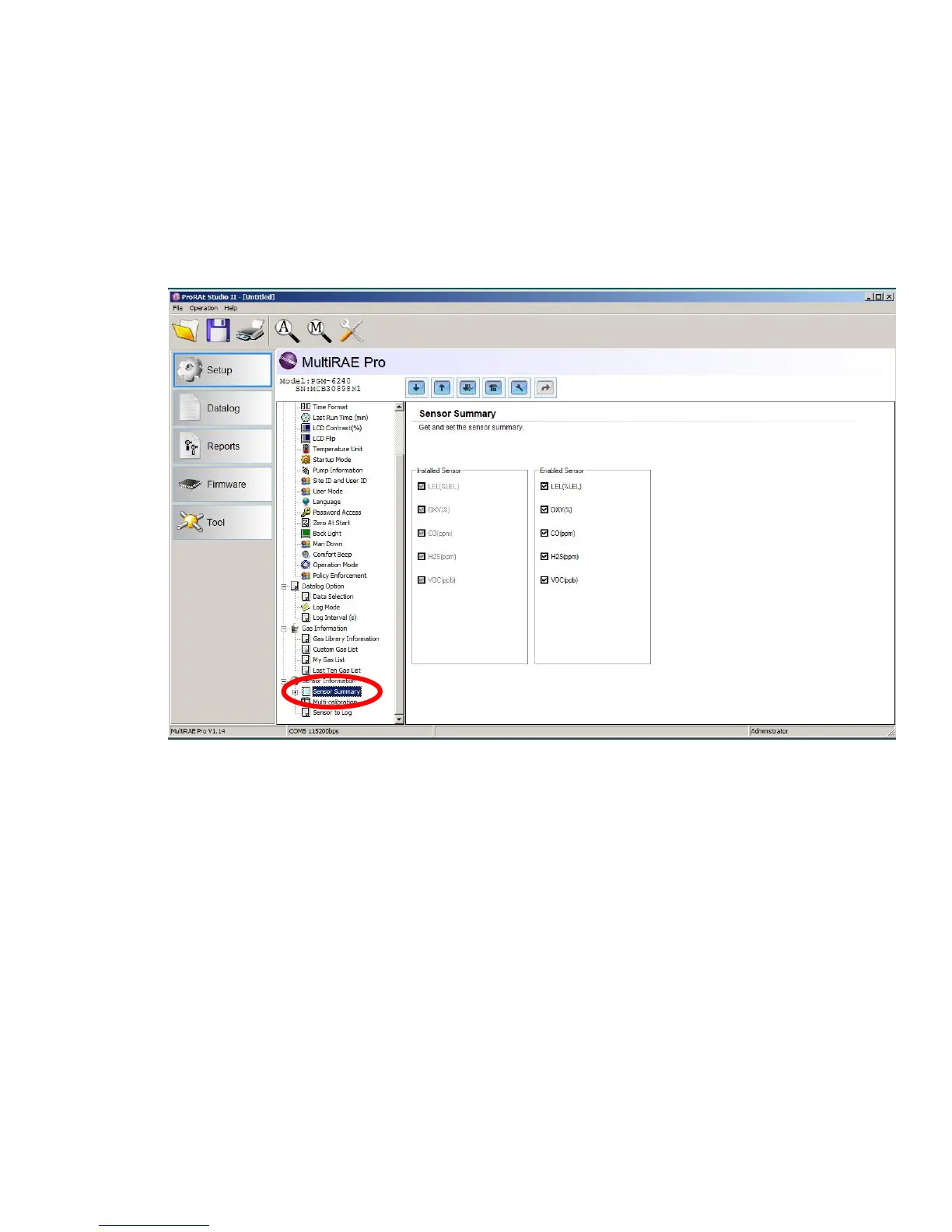This screenshot has width=952, height=1232.
Task: Click the single down-arrow button
Action: 417,387
